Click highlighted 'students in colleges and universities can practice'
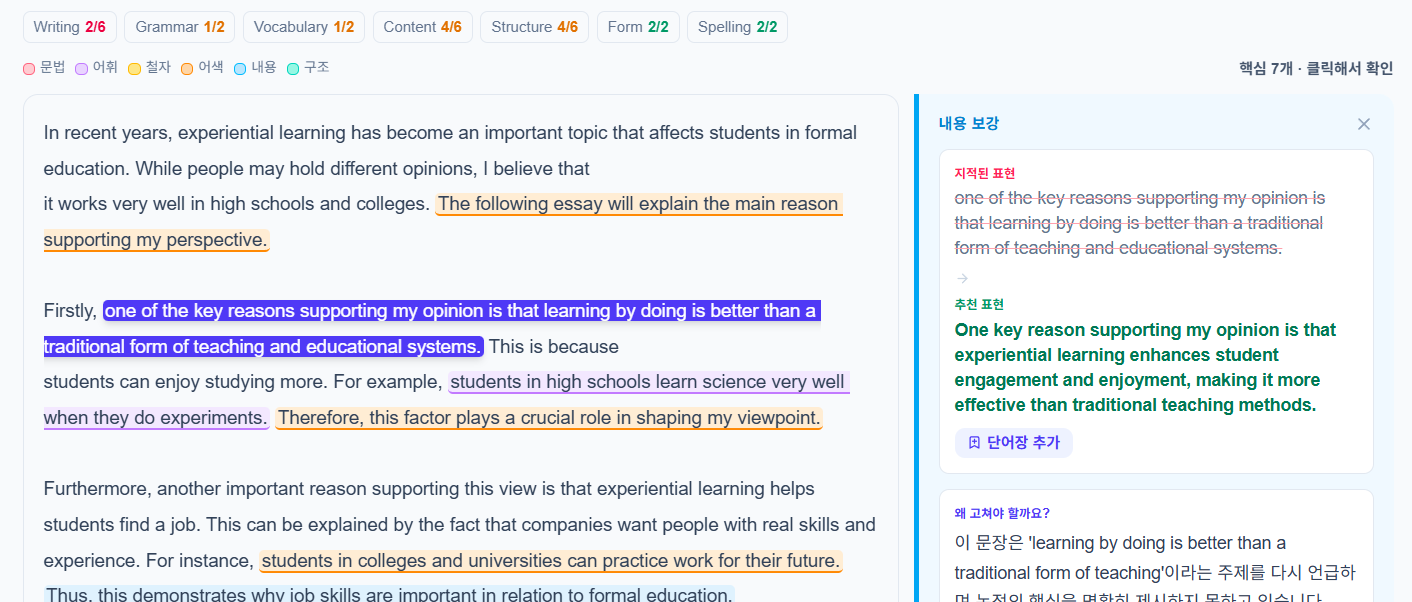 (x=551, y=561)
